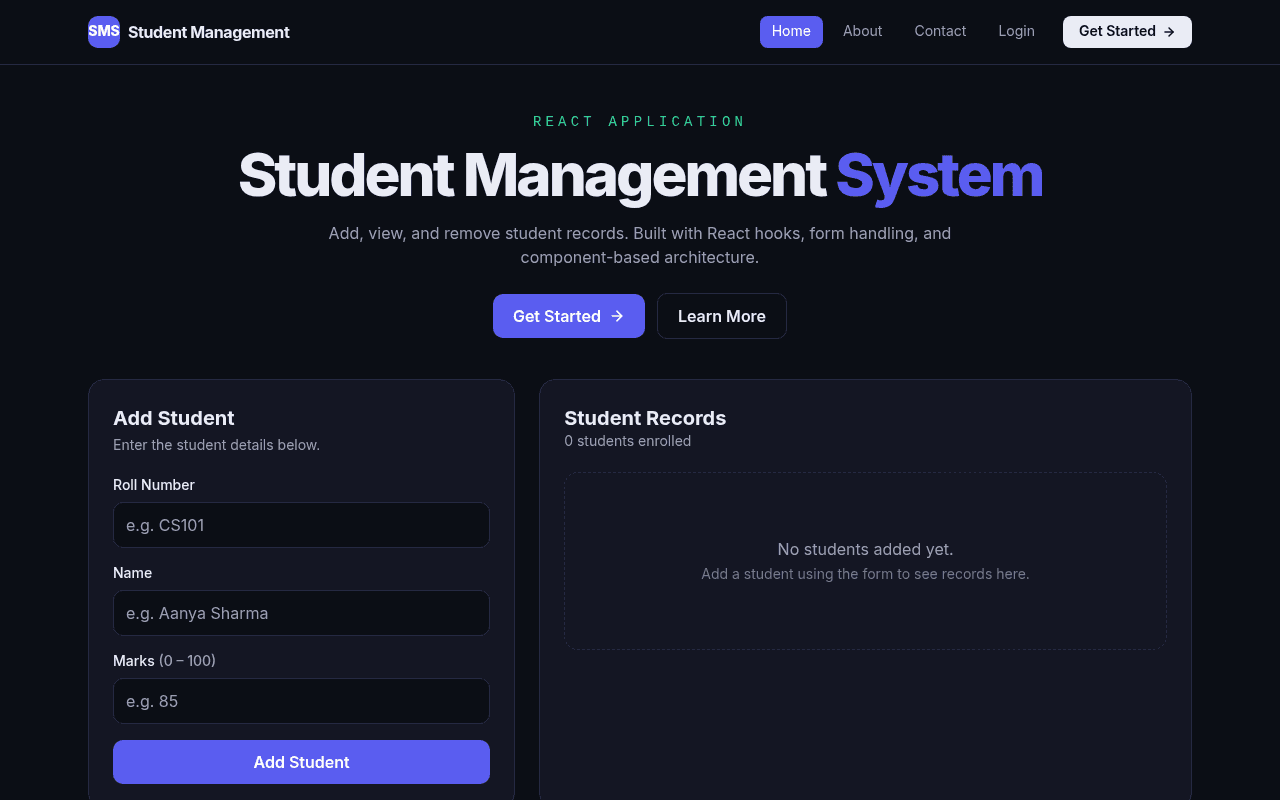Submit the Add Student button
This screenshot has height=800, width=1280.
click(x=301, y=762)
